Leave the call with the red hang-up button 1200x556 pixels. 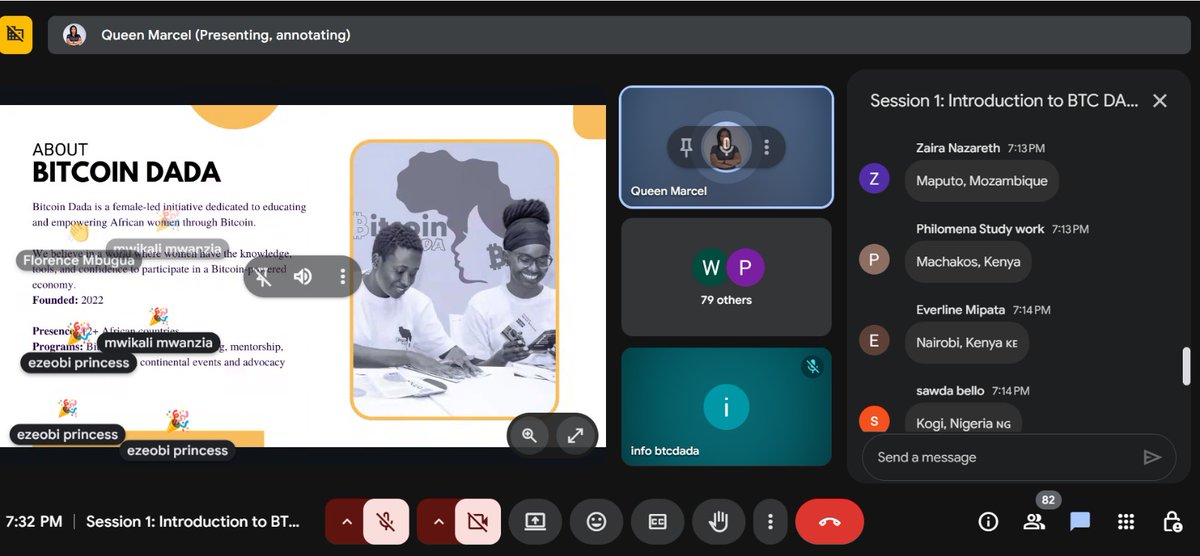click(829, 521)
